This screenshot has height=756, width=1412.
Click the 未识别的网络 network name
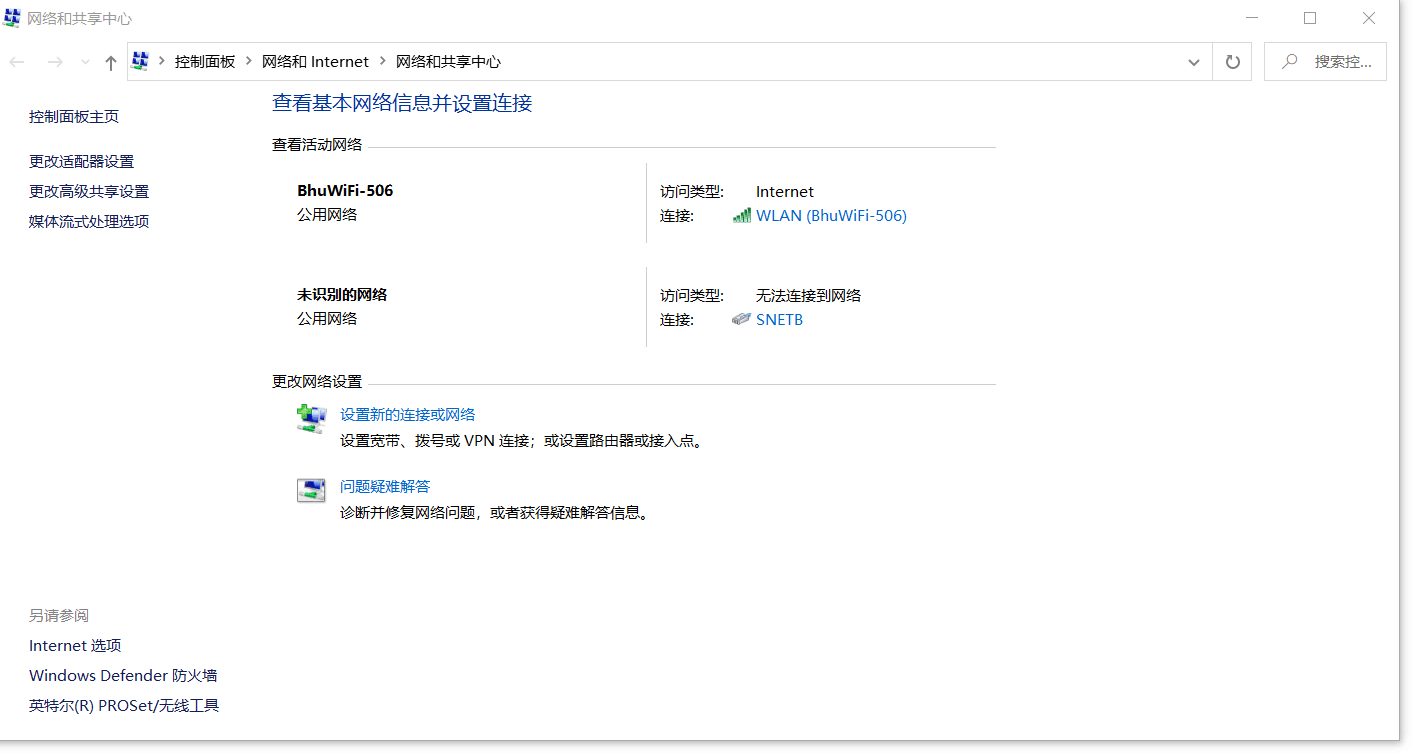point(342,294)
